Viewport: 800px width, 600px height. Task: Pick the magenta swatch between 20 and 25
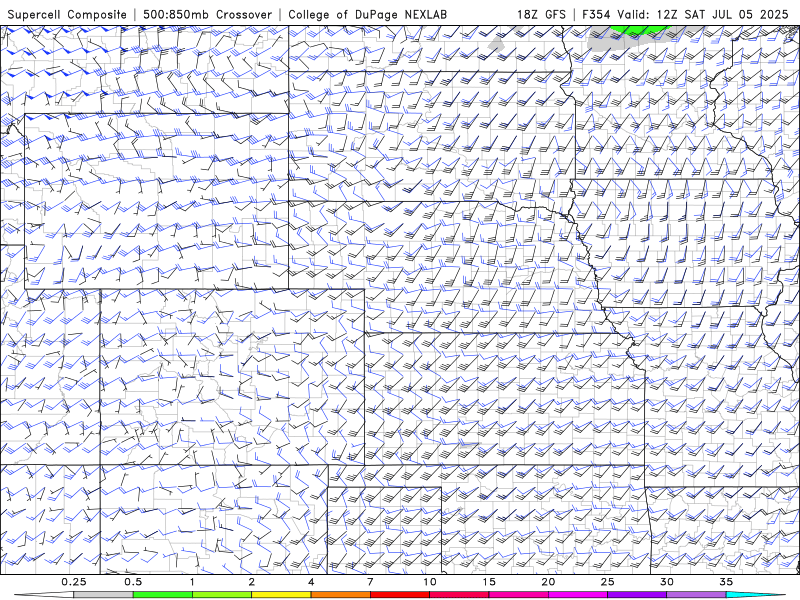(578, 595)
